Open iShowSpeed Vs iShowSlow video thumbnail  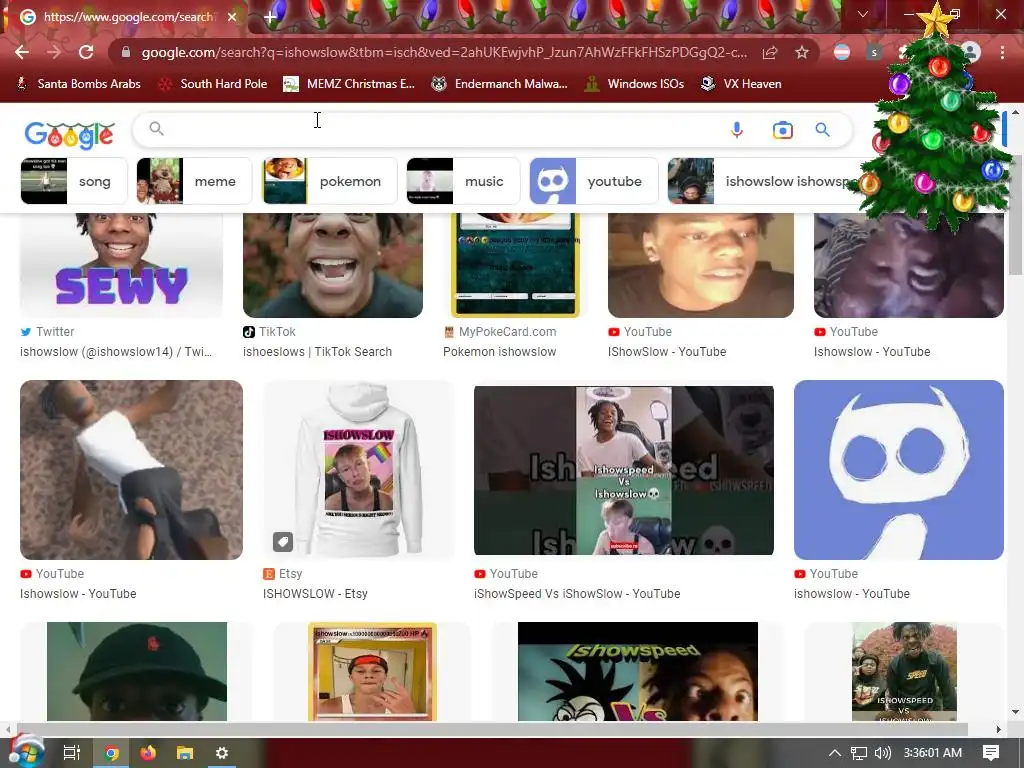624,470
